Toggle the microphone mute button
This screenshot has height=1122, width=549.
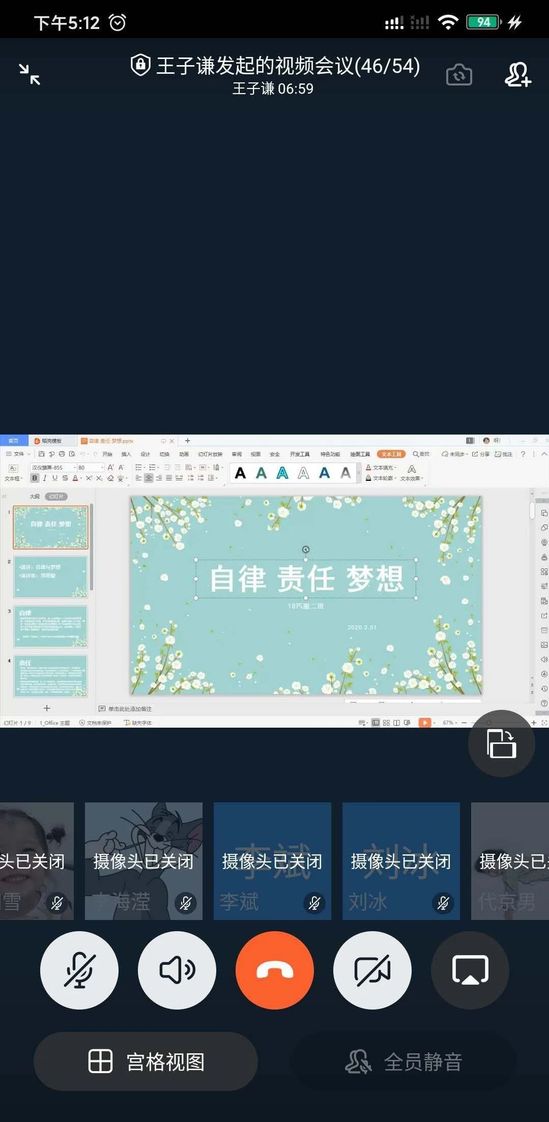pos(79,970)
